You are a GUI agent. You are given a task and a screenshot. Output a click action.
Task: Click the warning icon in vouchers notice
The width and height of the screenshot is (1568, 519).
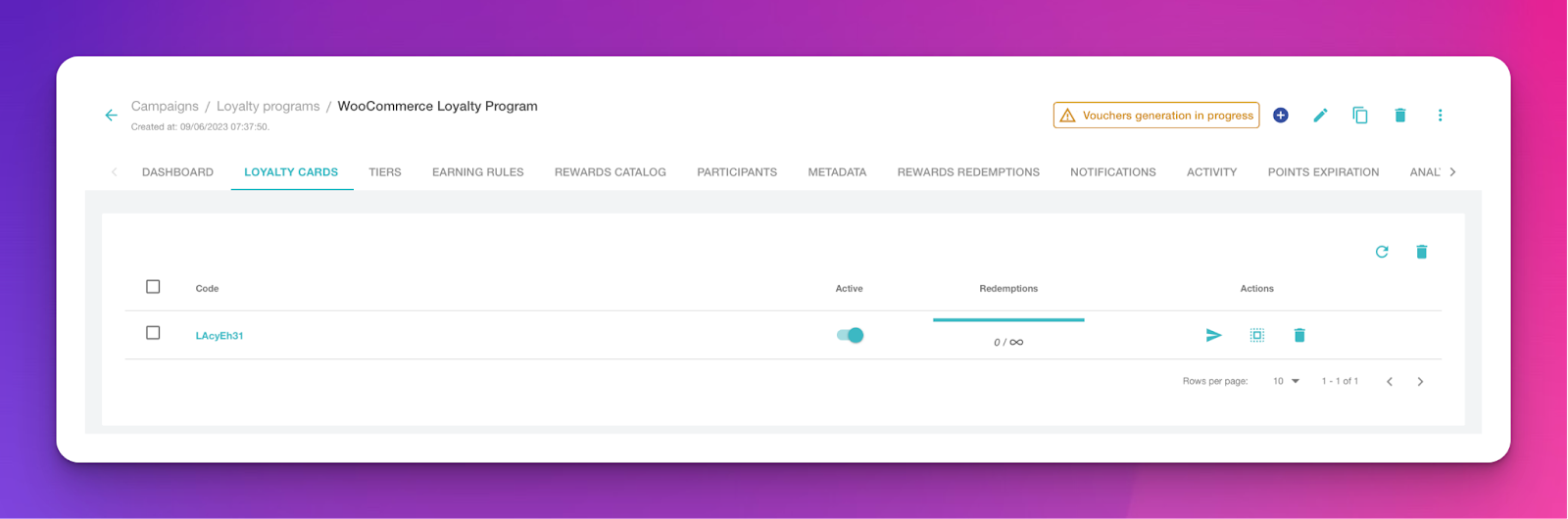[x=1067, y=116]
